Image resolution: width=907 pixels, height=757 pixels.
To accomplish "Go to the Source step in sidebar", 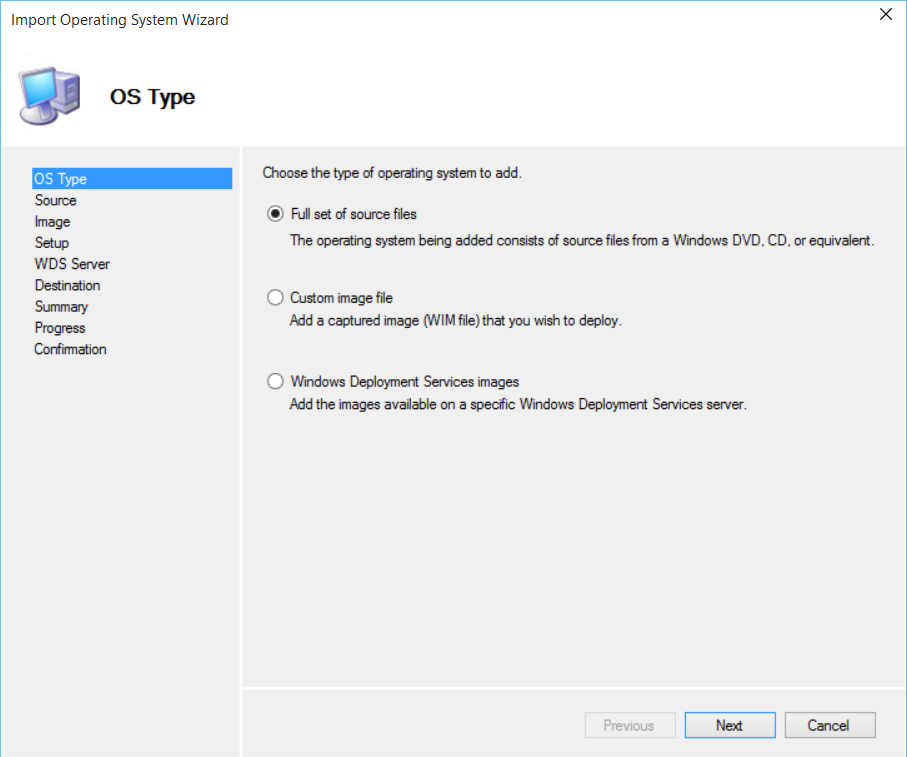I will click(x=55, y=200).
